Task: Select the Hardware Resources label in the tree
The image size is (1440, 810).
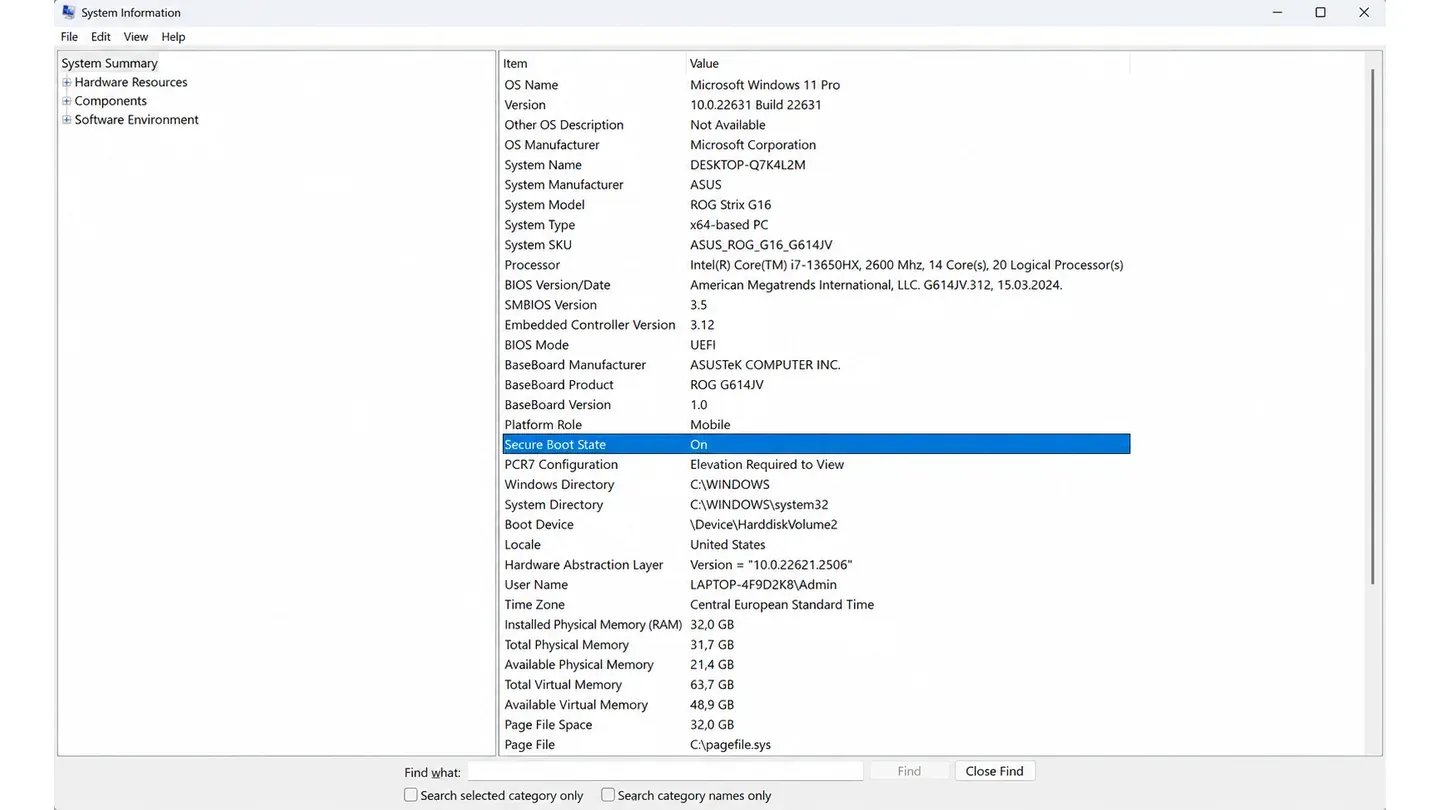Action: tap(131, 82)
